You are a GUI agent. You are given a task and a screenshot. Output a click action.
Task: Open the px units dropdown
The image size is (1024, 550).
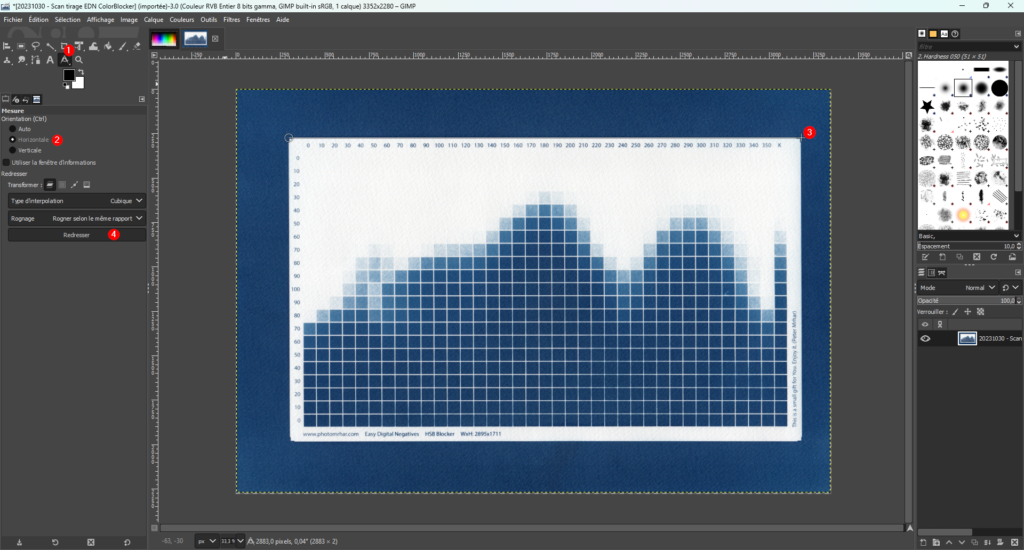click(x=206, y=541)
